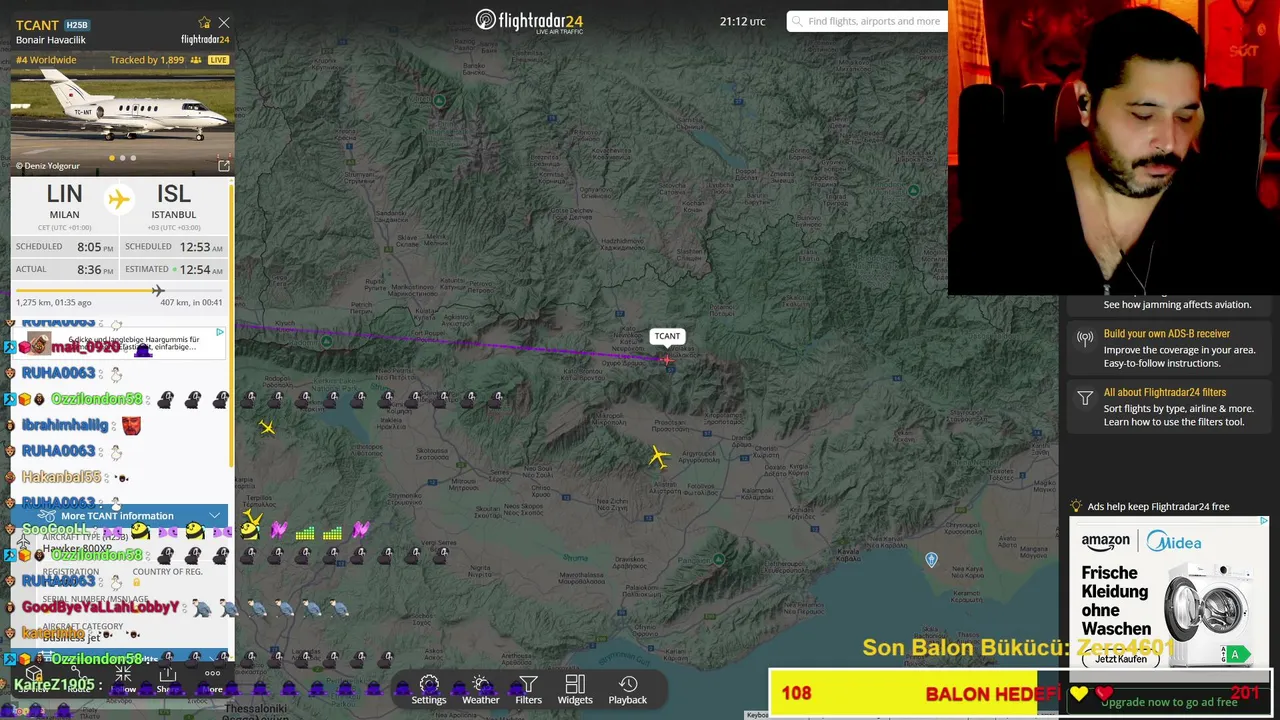Viewport: 1280px width, 720px height.
Task: Open the Filters tool in bottom toolbar
Action: tap(528, 690)
